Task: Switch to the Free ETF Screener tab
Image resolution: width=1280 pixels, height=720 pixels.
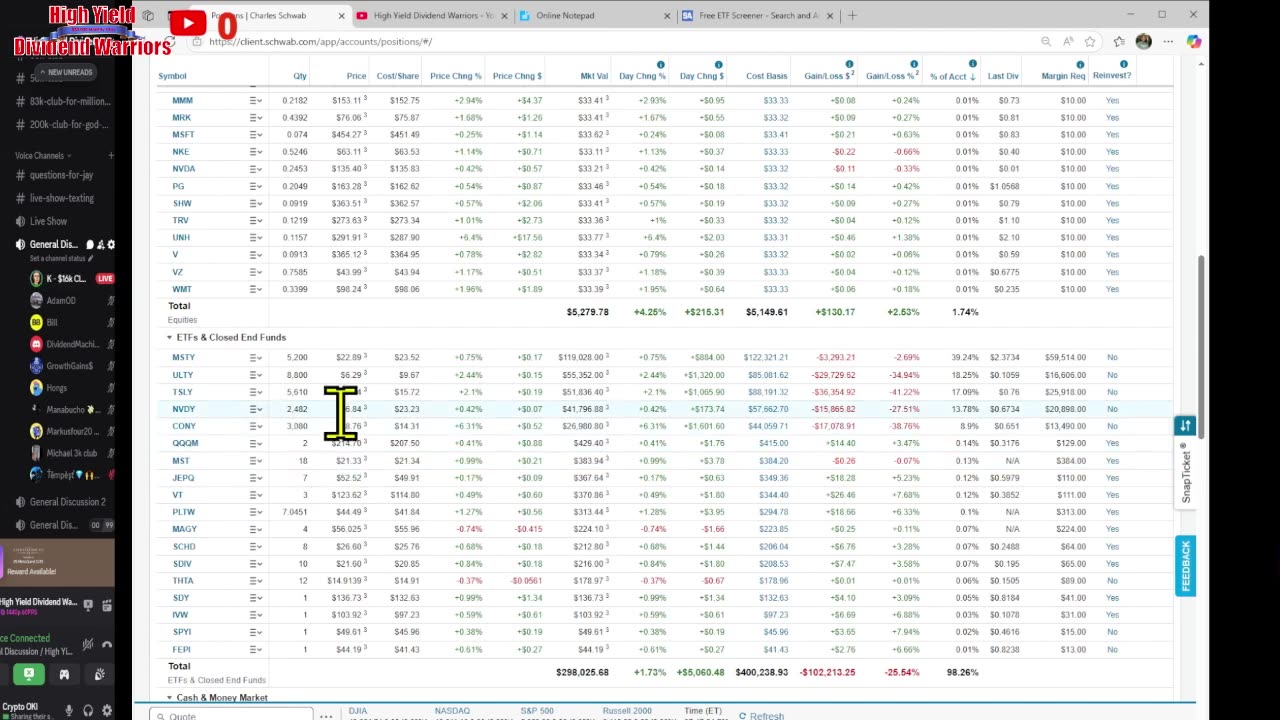Action: 758,16
